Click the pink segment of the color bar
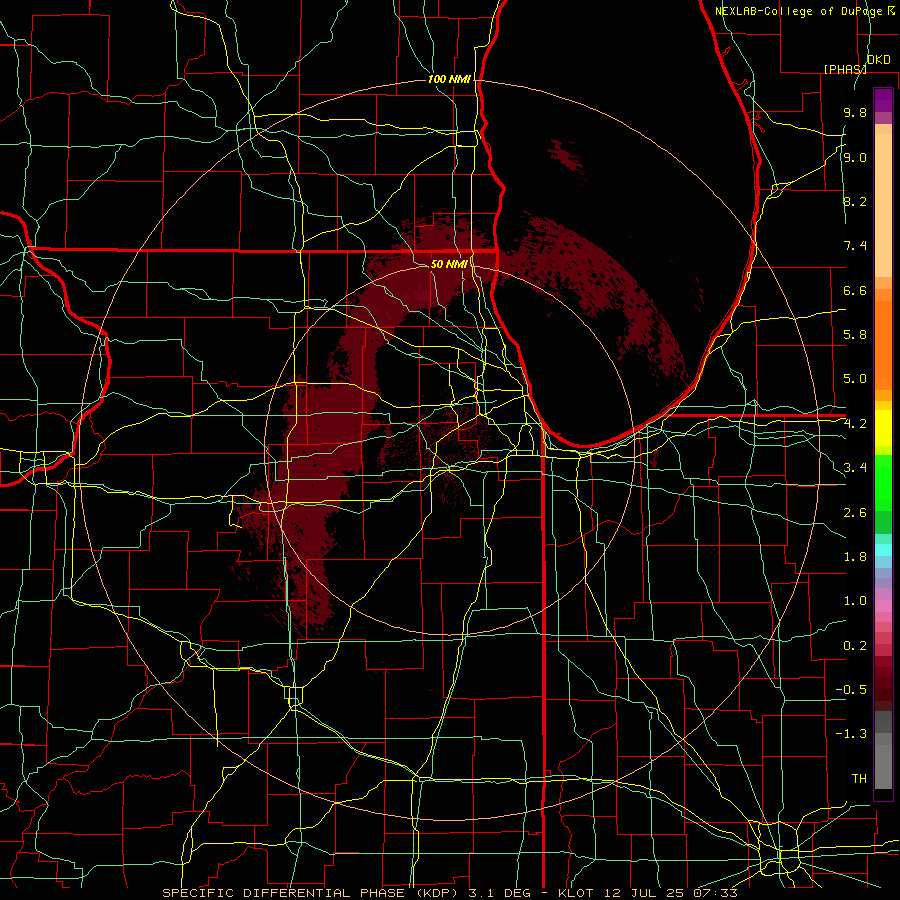Screen dimensions: 900x900 [x=883, y=606]
